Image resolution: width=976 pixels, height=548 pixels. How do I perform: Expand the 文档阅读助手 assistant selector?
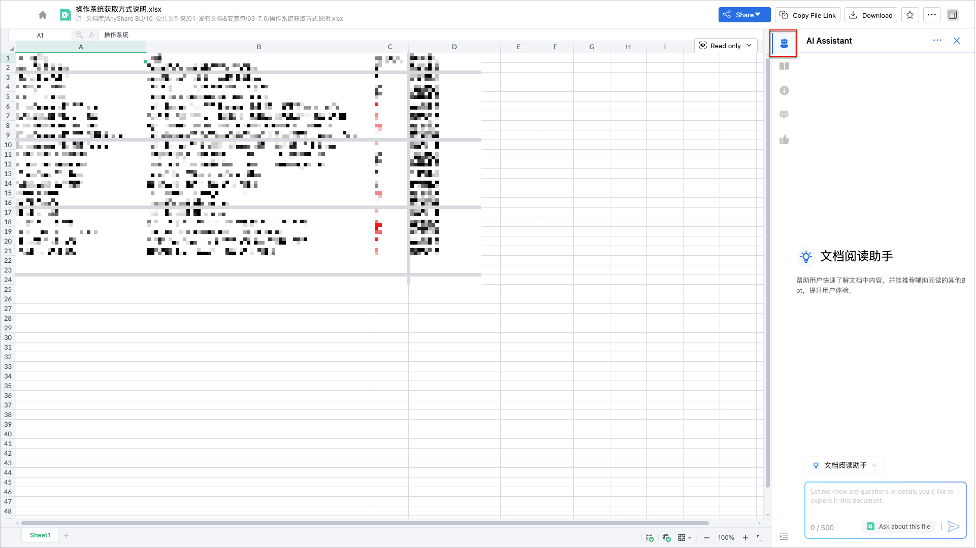tap(845, 465)
